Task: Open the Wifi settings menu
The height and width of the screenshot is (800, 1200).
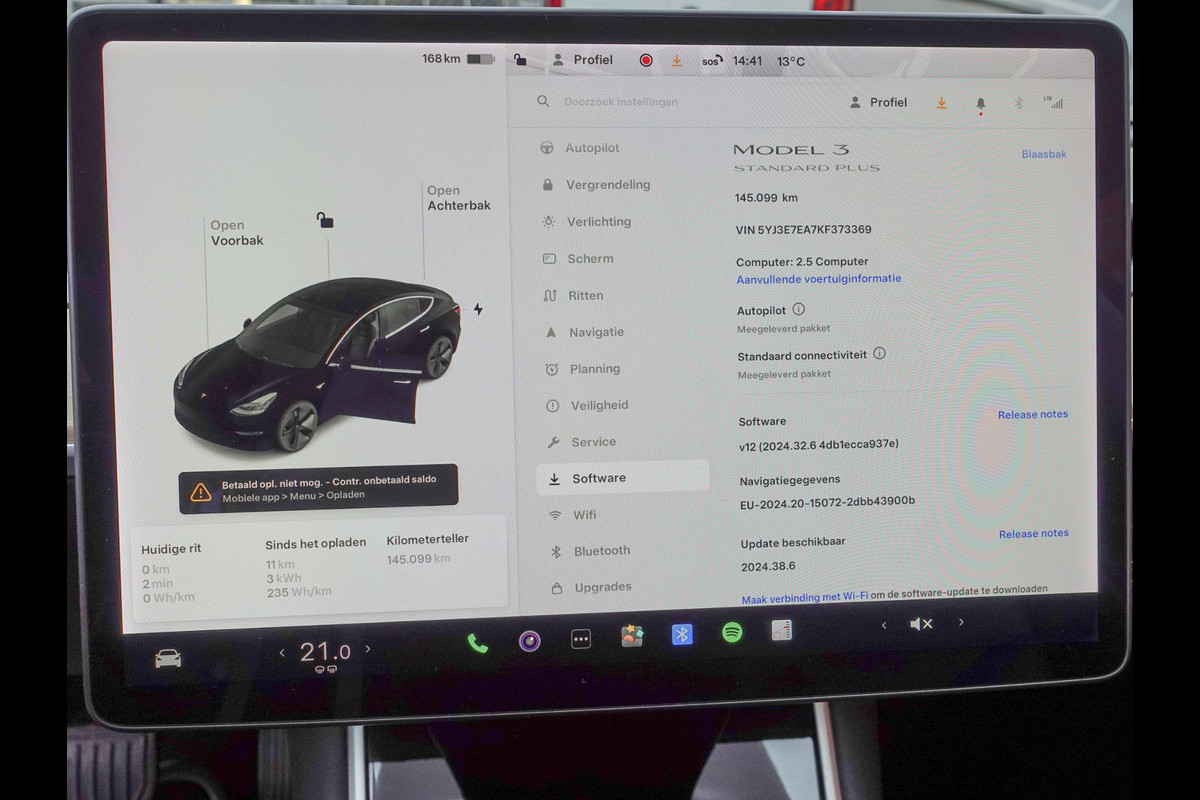Action: tap(584, 514)
